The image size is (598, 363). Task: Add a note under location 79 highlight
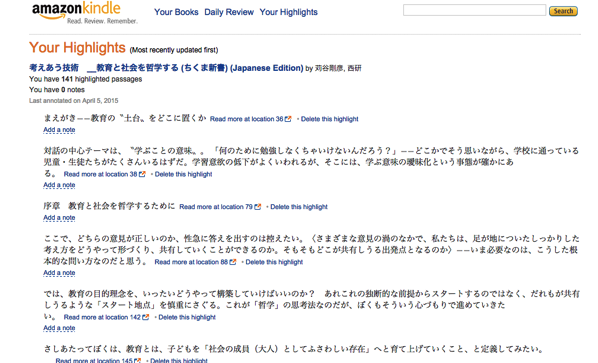[x=59, y=217]
